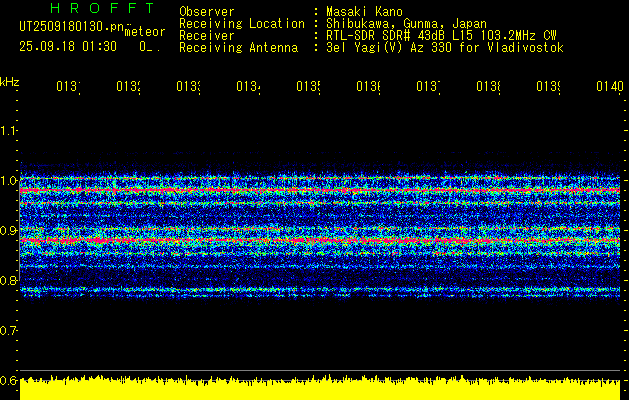Click the RTL-SDR SDR# 103.2MHz receiver text
The image size is (629, 400).
tap(441, 36)
